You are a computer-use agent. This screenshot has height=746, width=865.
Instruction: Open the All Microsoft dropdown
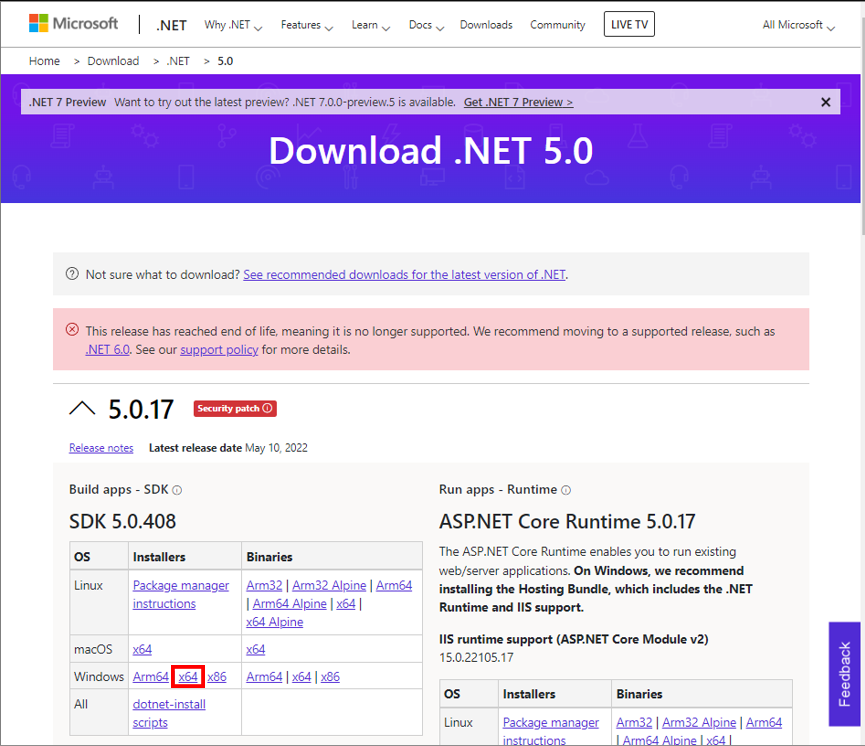tap(798, 25)
